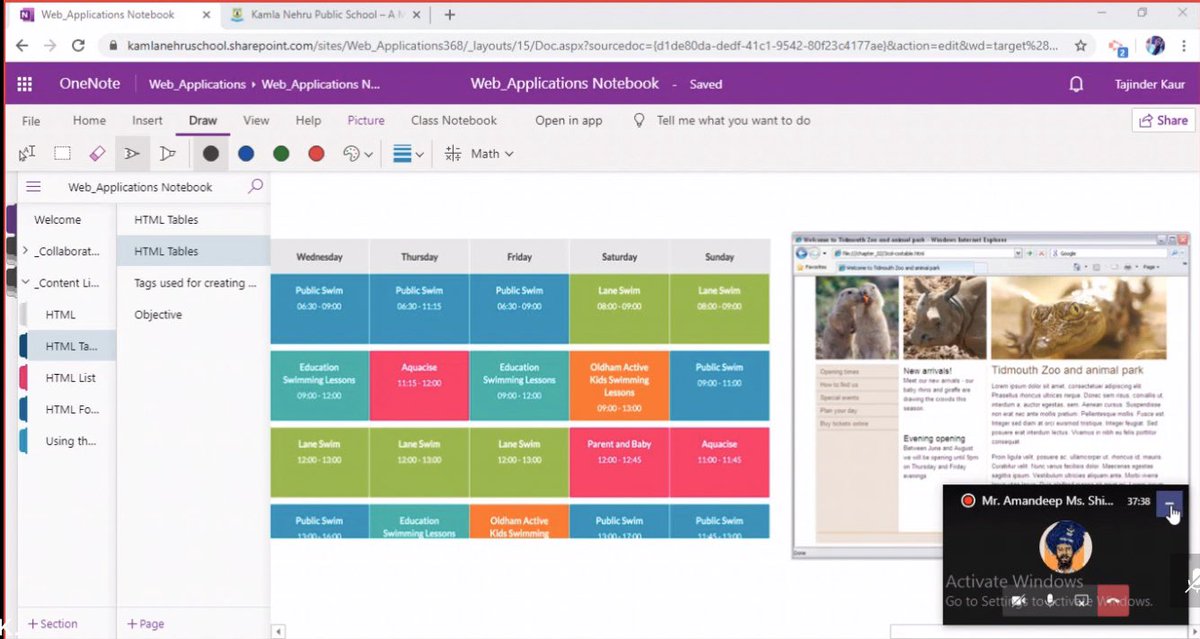This screenshot has height=639, width=1200.
Task: Click the browser address bar
Action: [590, 45]
